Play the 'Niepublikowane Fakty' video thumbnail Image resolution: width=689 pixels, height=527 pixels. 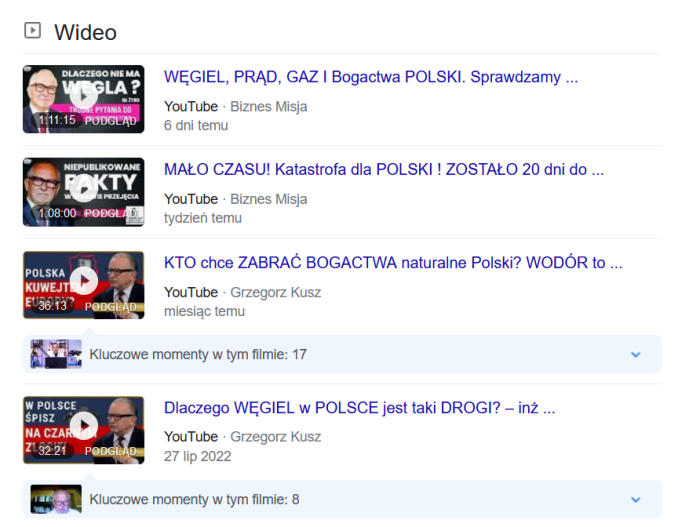tap(83, 192)
